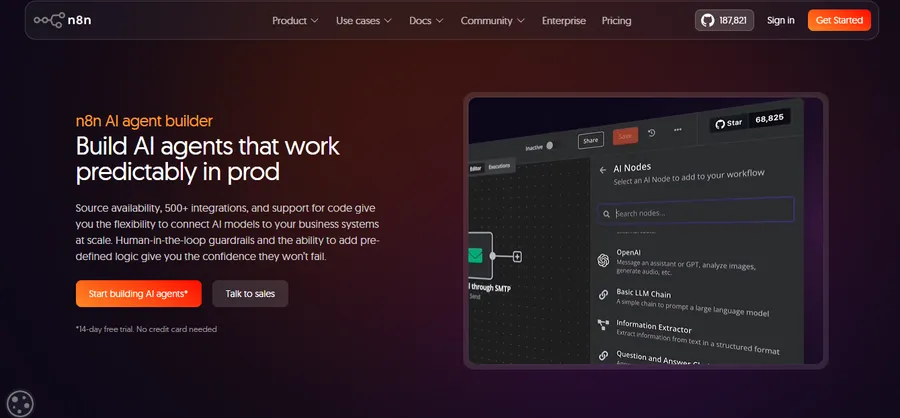Click the search magnifier icon in nodes panel
This screenshot has height=418, width=900.
[x=606, y=214]
